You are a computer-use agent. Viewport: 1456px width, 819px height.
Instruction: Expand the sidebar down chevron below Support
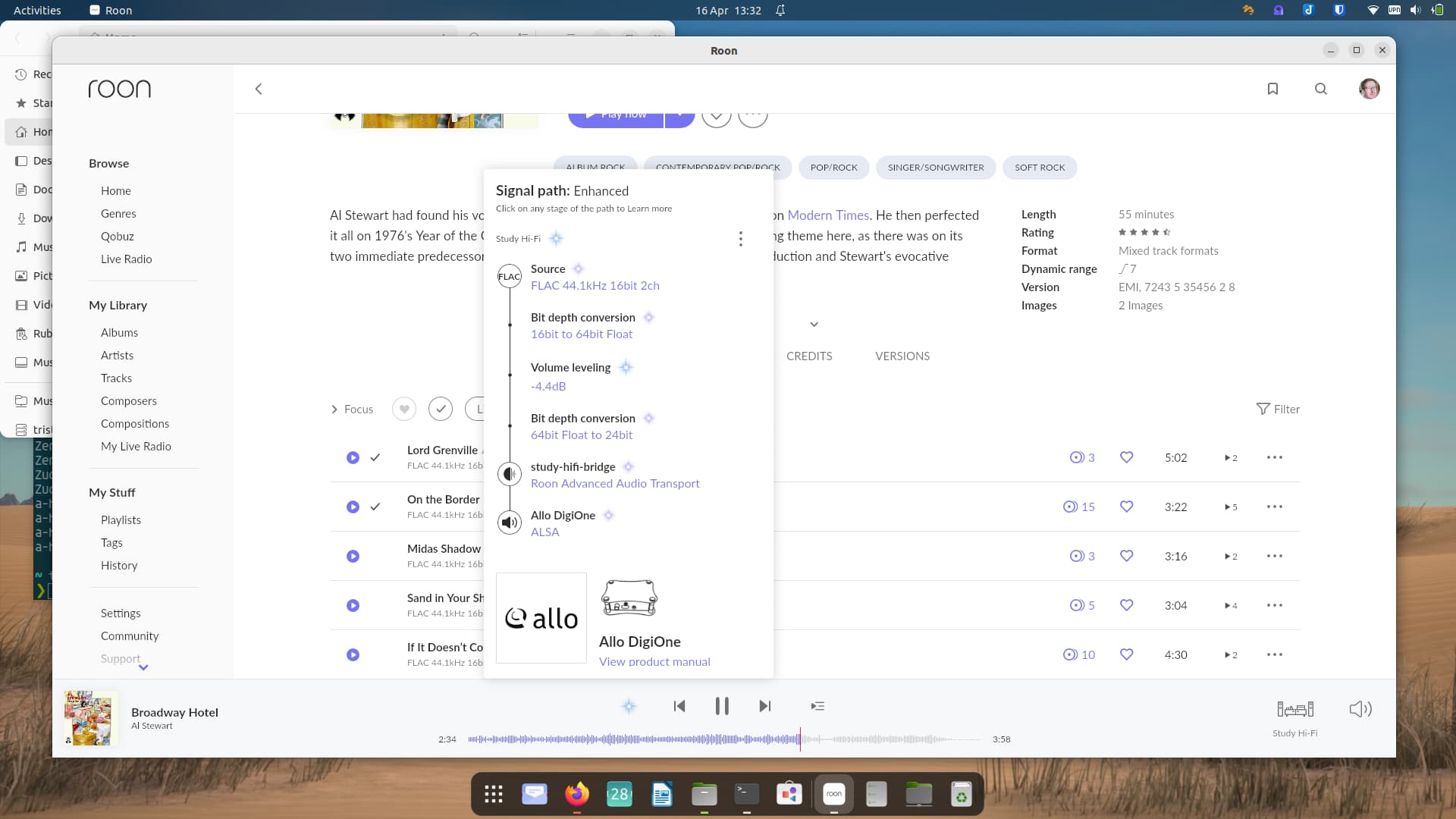143,668
